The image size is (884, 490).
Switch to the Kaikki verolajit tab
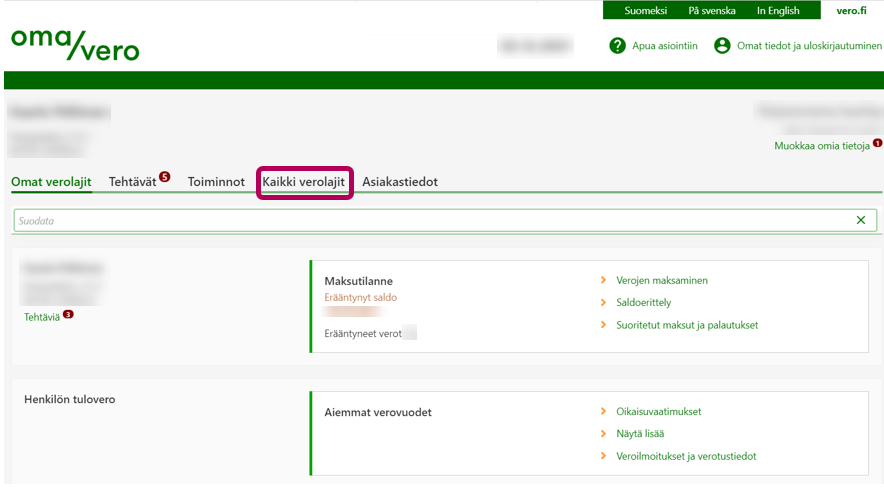click(x=304, y=182)
